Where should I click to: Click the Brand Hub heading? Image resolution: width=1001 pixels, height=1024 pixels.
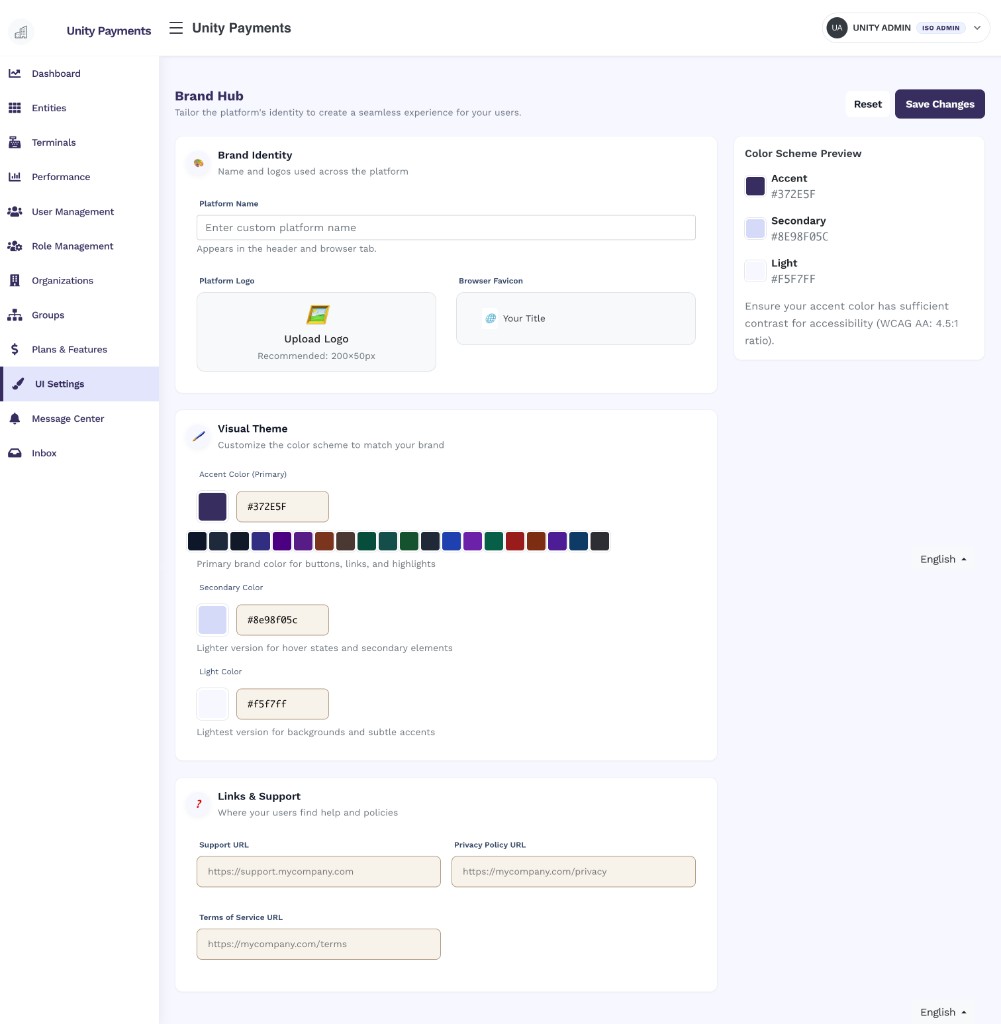tap(209, 96)
